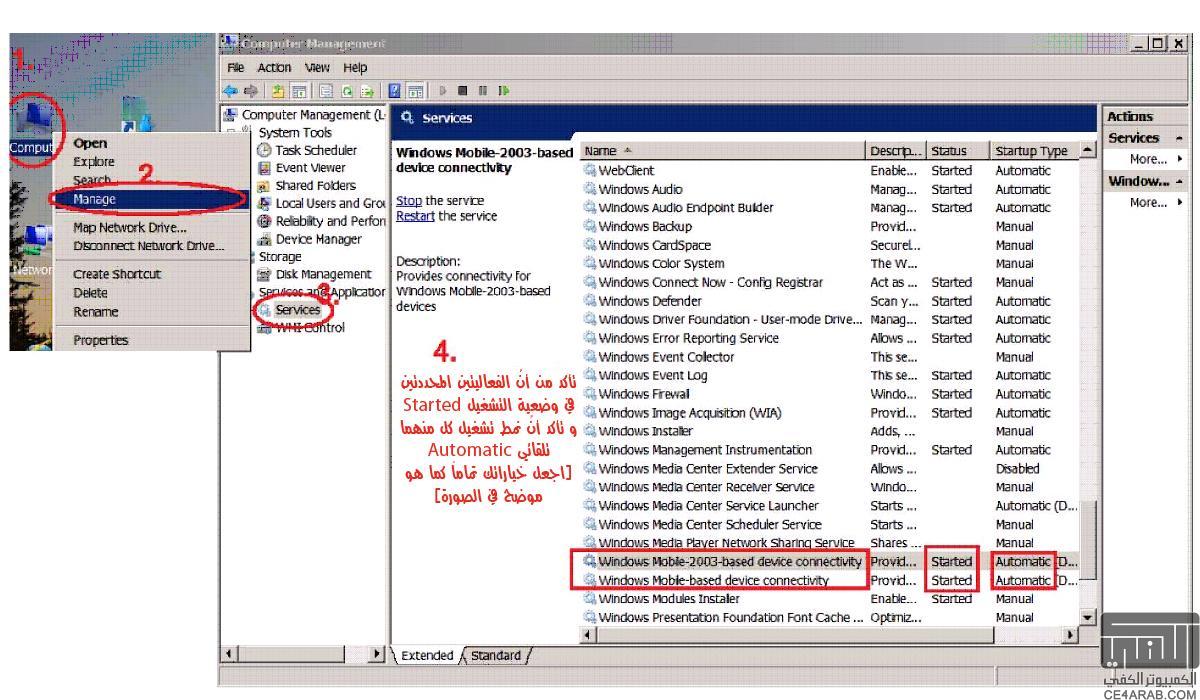The height and width of the screenshot is (700, 1200).
Task: Select Device Manager in the tree
Action: pos(310,239)
